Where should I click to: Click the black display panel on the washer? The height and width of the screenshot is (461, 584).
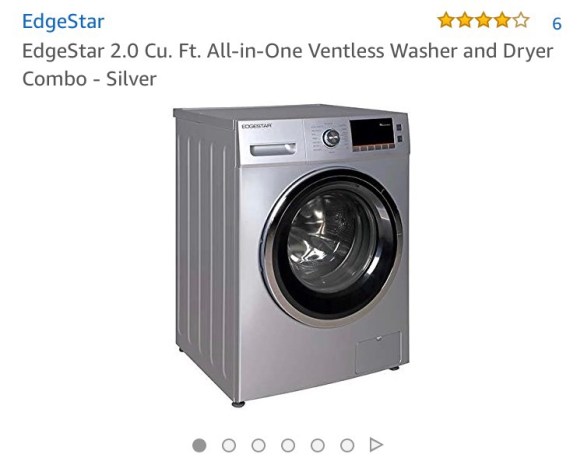click(x=372, y=133)
